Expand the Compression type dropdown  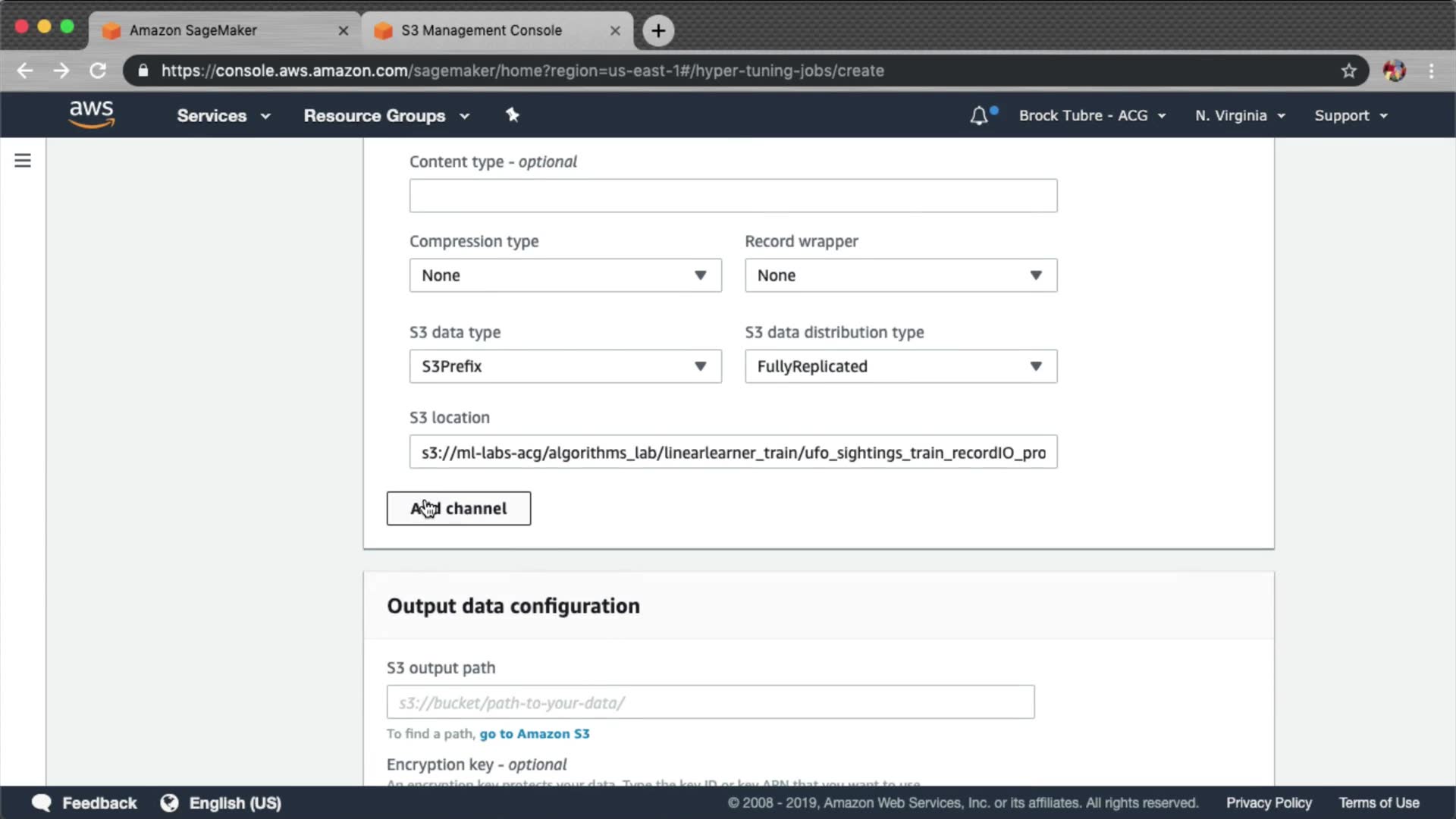(565, 275)
